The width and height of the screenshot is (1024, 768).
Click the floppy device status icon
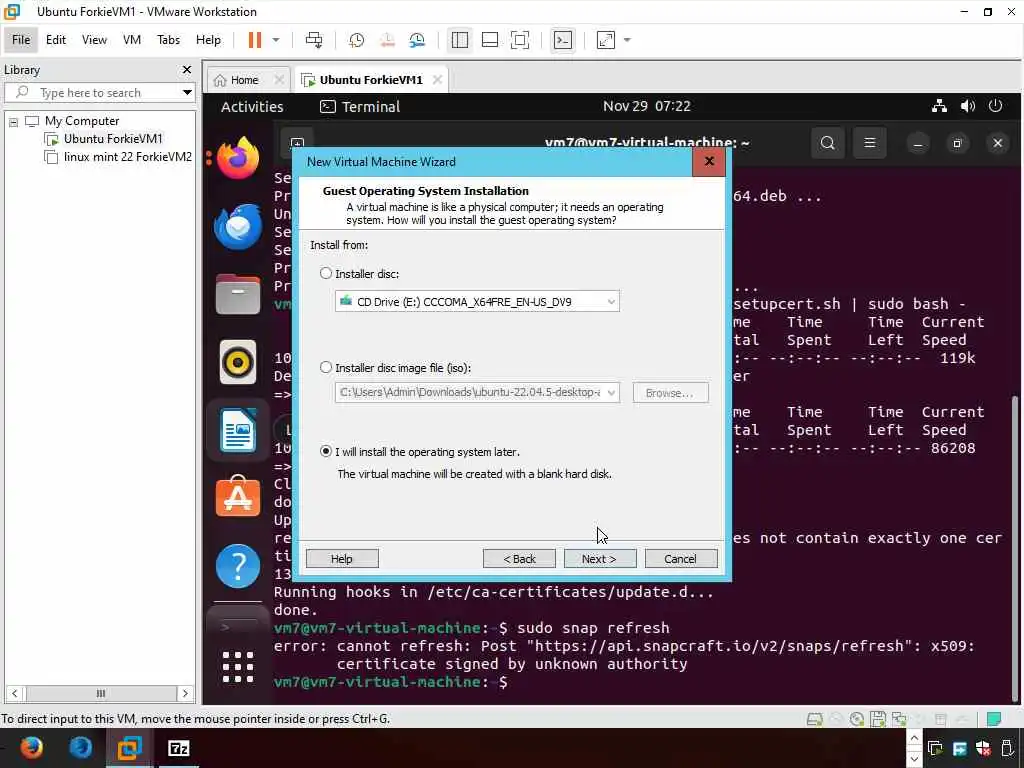(x=878, y=720)
